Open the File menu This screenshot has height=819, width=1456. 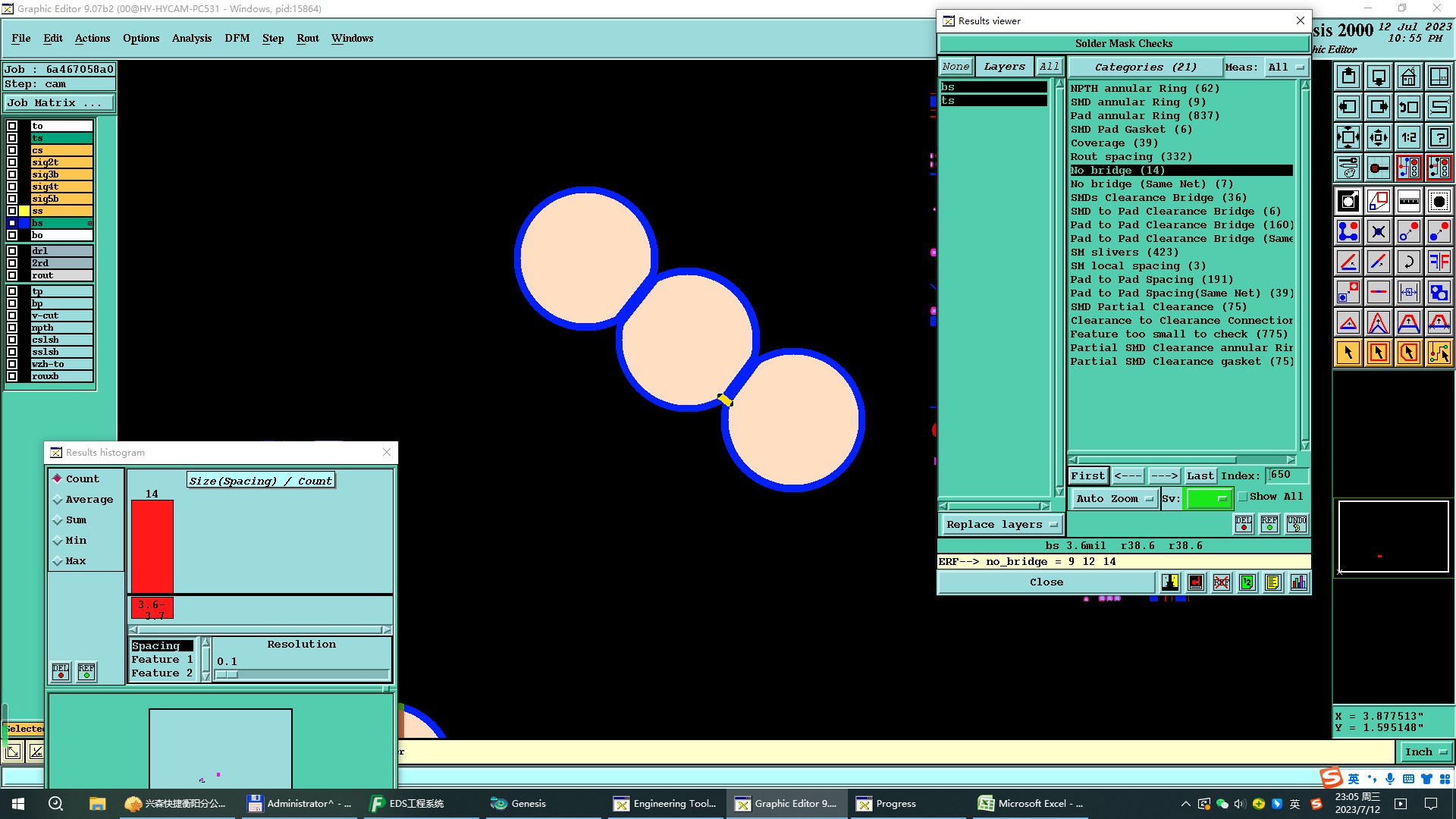click(x=21, y=38)
